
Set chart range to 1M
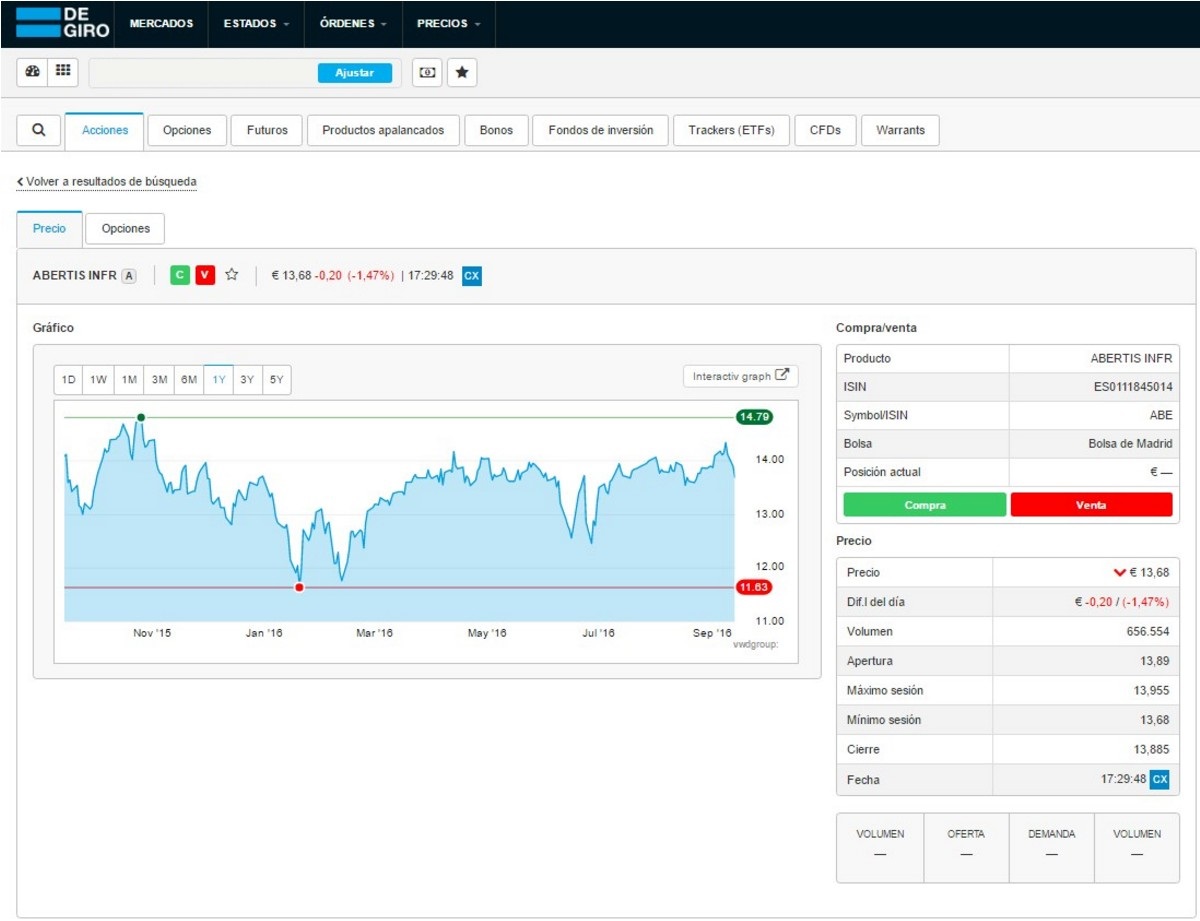click(129, 380)
